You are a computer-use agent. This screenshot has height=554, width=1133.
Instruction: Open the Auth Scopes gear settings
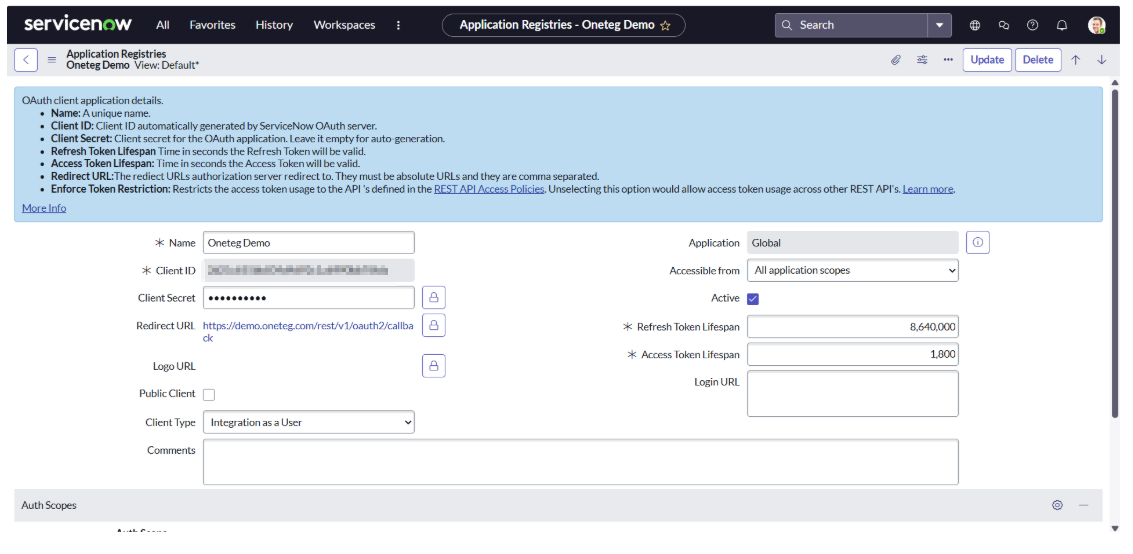(x=1057, y=506)
